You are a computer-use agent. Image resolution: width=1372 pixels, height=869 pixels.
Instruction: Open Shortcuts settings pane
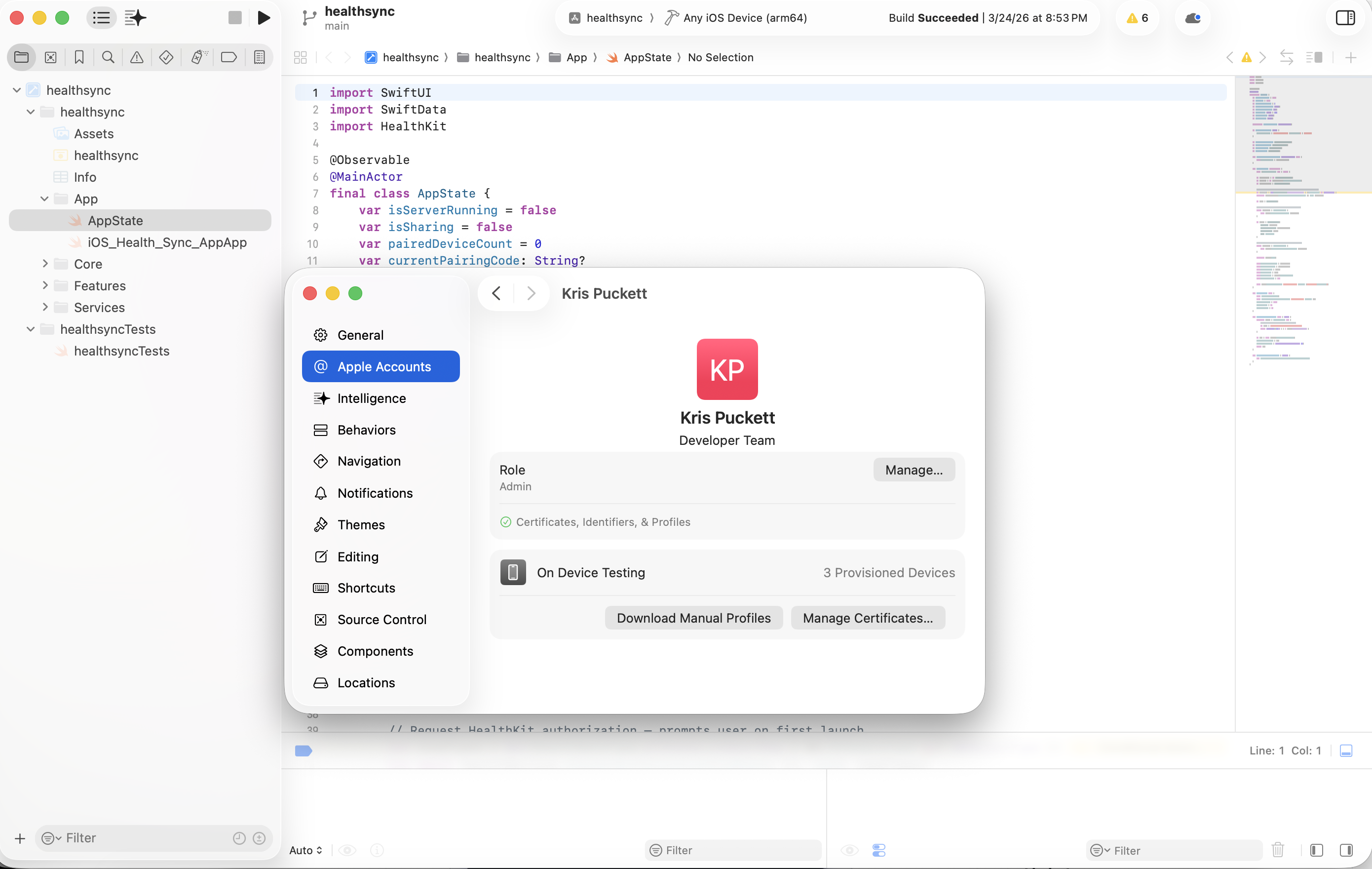(381, 588)
